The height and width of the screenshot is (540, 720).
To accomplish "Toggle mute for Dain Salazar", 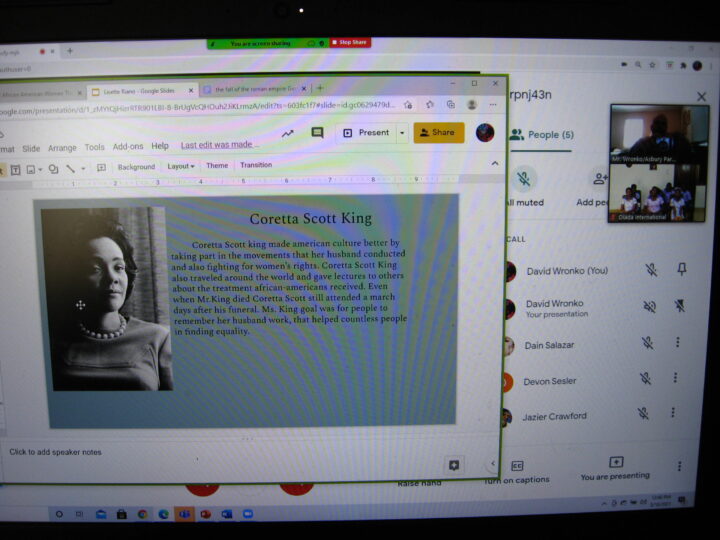I will pos(647,343).
